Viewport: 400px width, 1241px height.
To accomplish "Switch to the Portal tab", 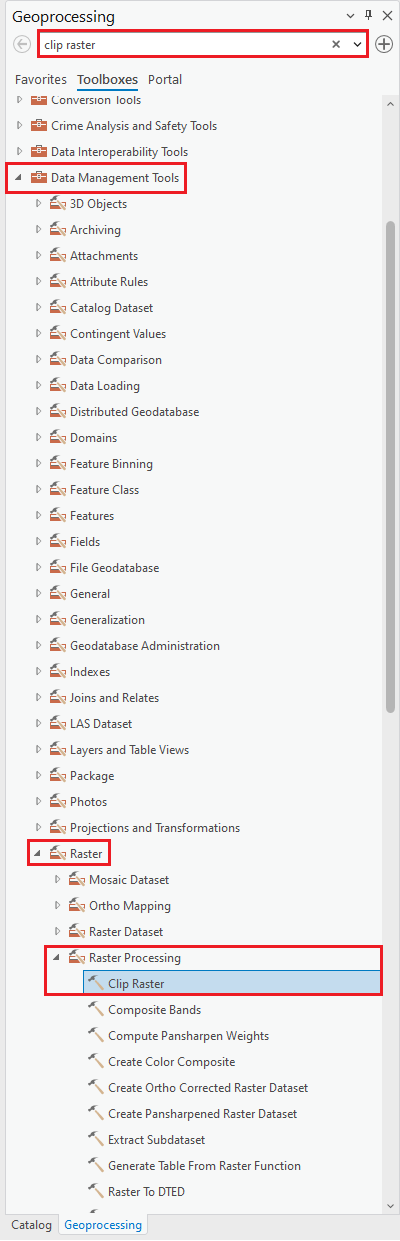I will [165, 79].
